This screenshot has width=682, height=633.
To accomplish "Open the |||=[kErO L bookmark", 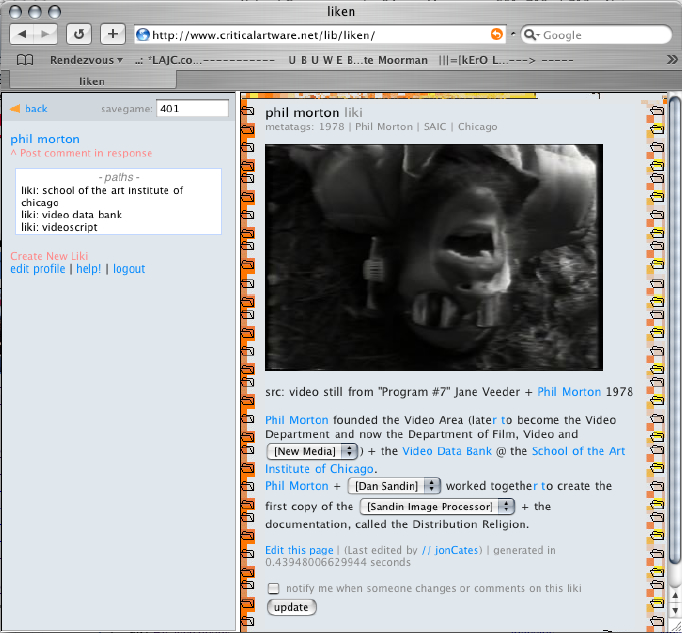I will point(506,60).
